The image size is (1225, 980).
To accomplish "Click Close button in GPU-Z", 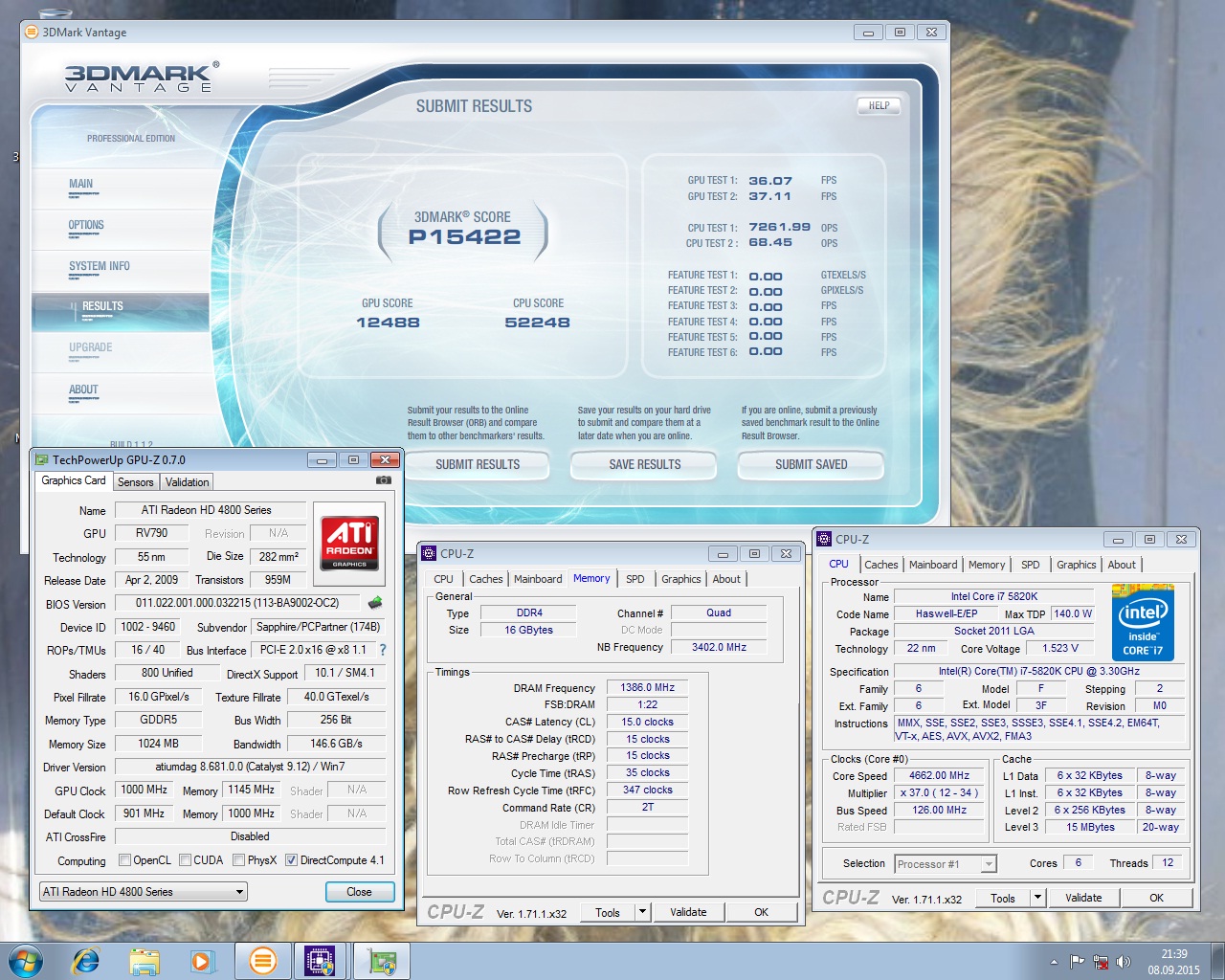I will point(359,892).
